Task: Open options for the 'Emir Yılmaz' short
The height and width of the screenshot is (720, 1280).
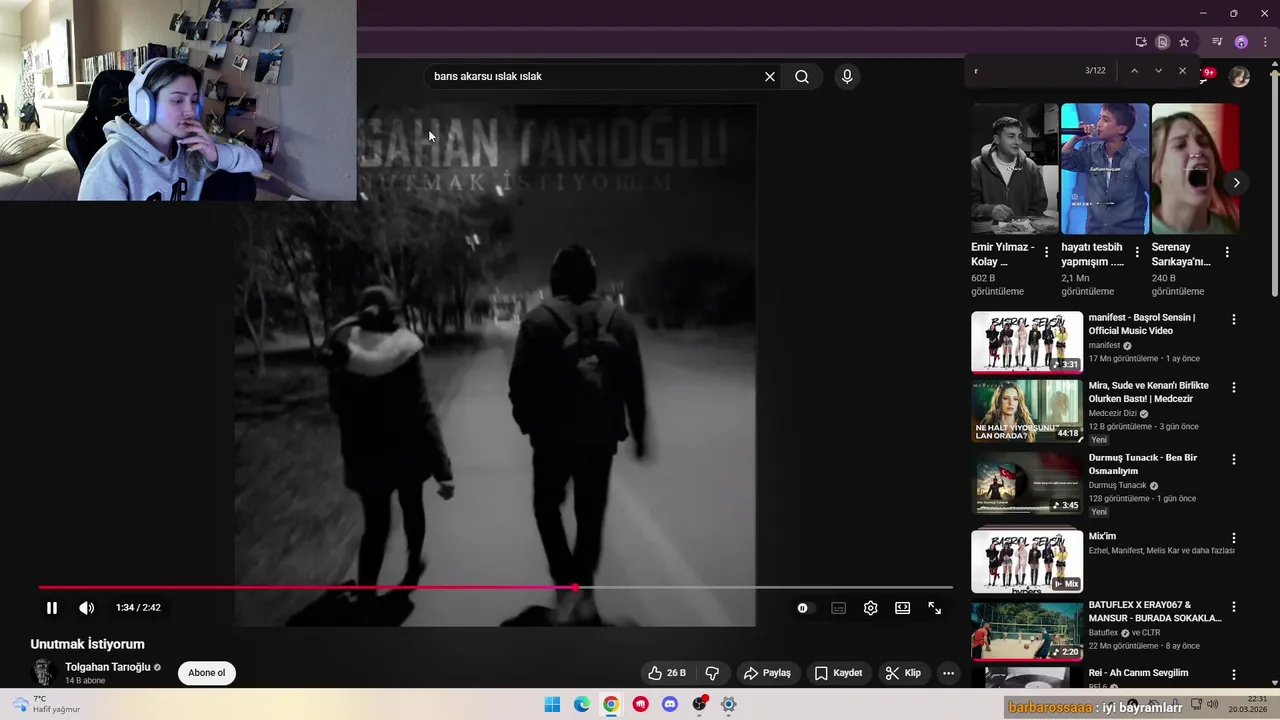Action: (x=1047, y=253)
